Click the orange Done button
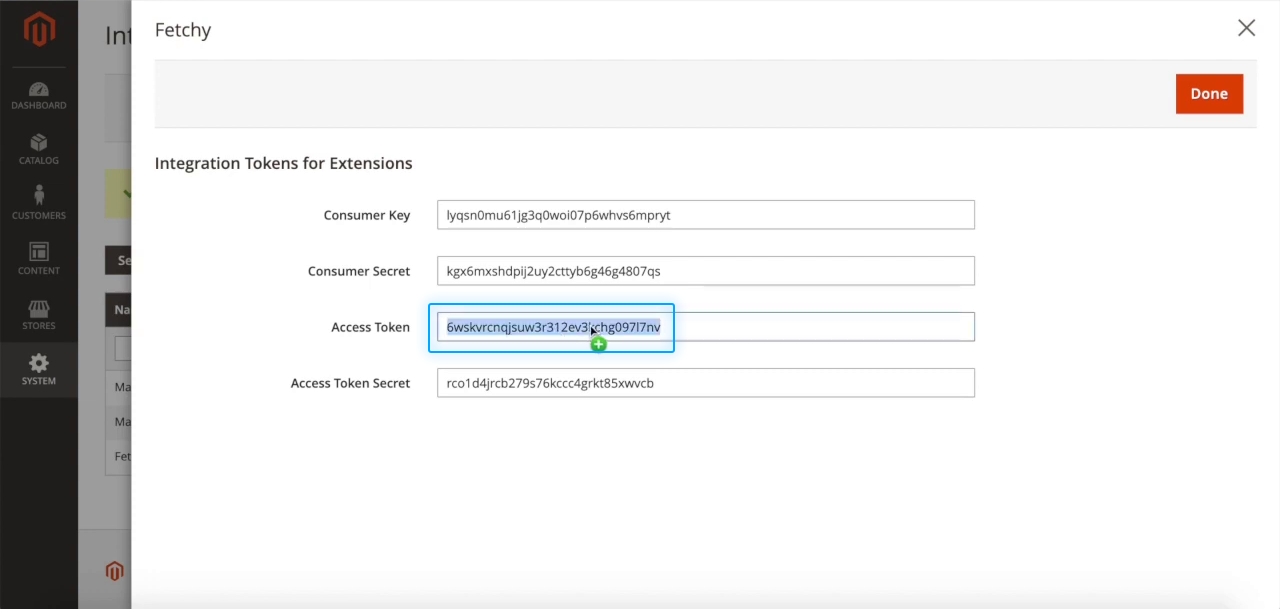The height and width of the screenshot is (609, 1280). [x=1209, y=94]
